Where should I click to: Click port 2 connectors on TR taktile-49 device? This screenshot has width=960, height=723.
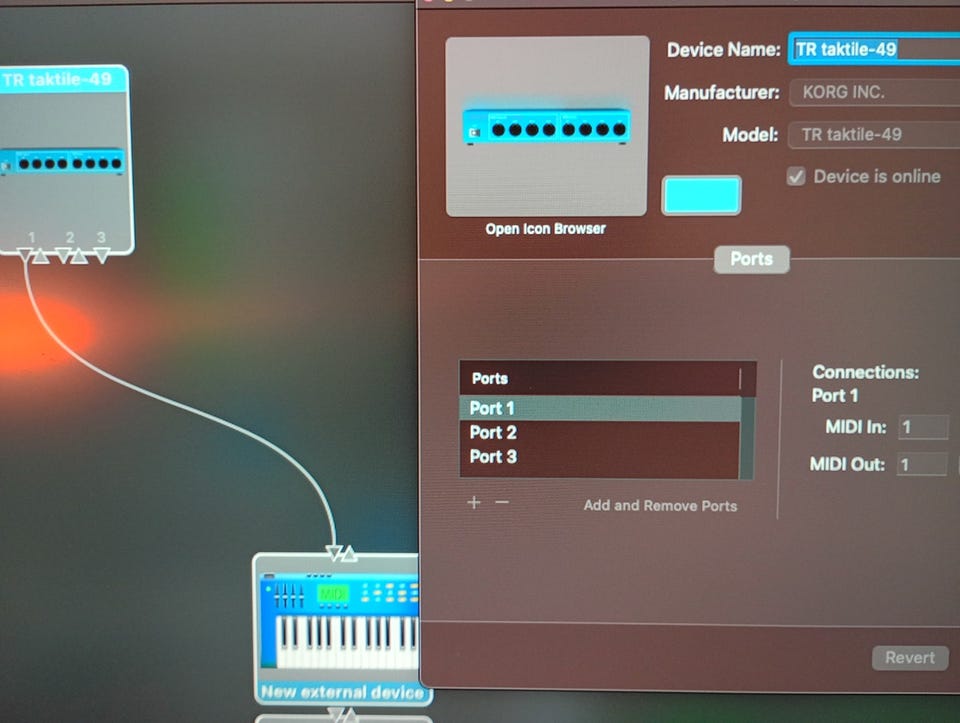71,255
